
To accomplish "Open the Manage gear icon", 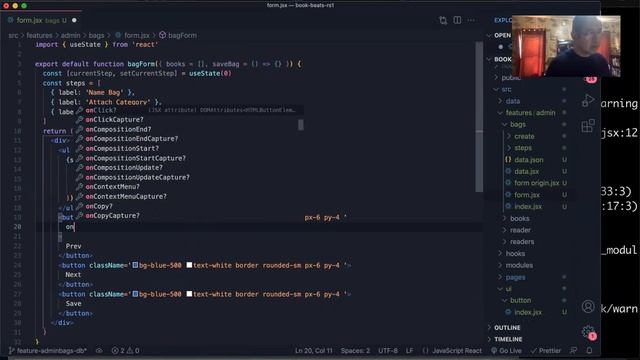I will pyautogui.click(x=589, y=332).
